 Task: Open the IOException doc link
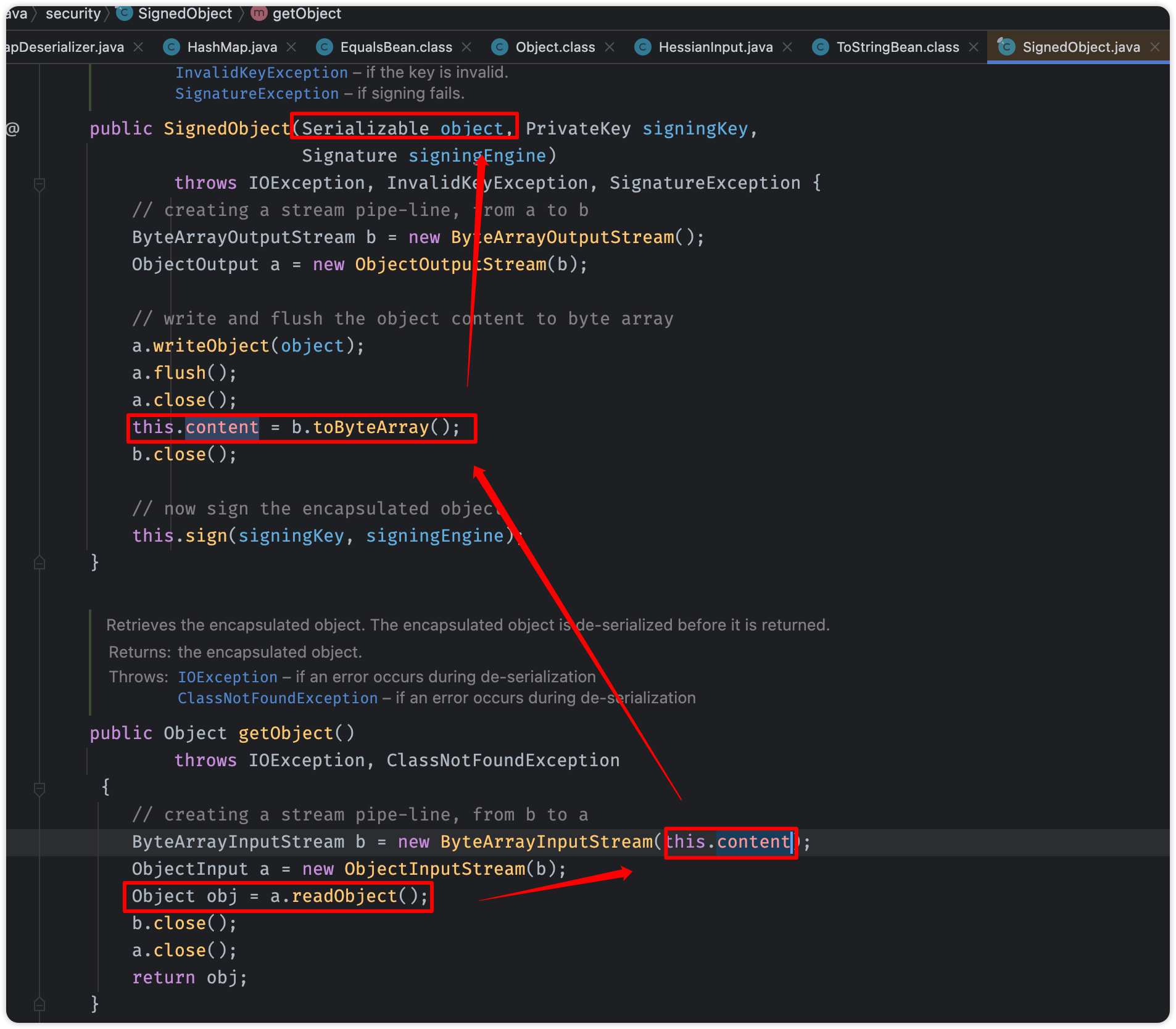coord(228,677)
